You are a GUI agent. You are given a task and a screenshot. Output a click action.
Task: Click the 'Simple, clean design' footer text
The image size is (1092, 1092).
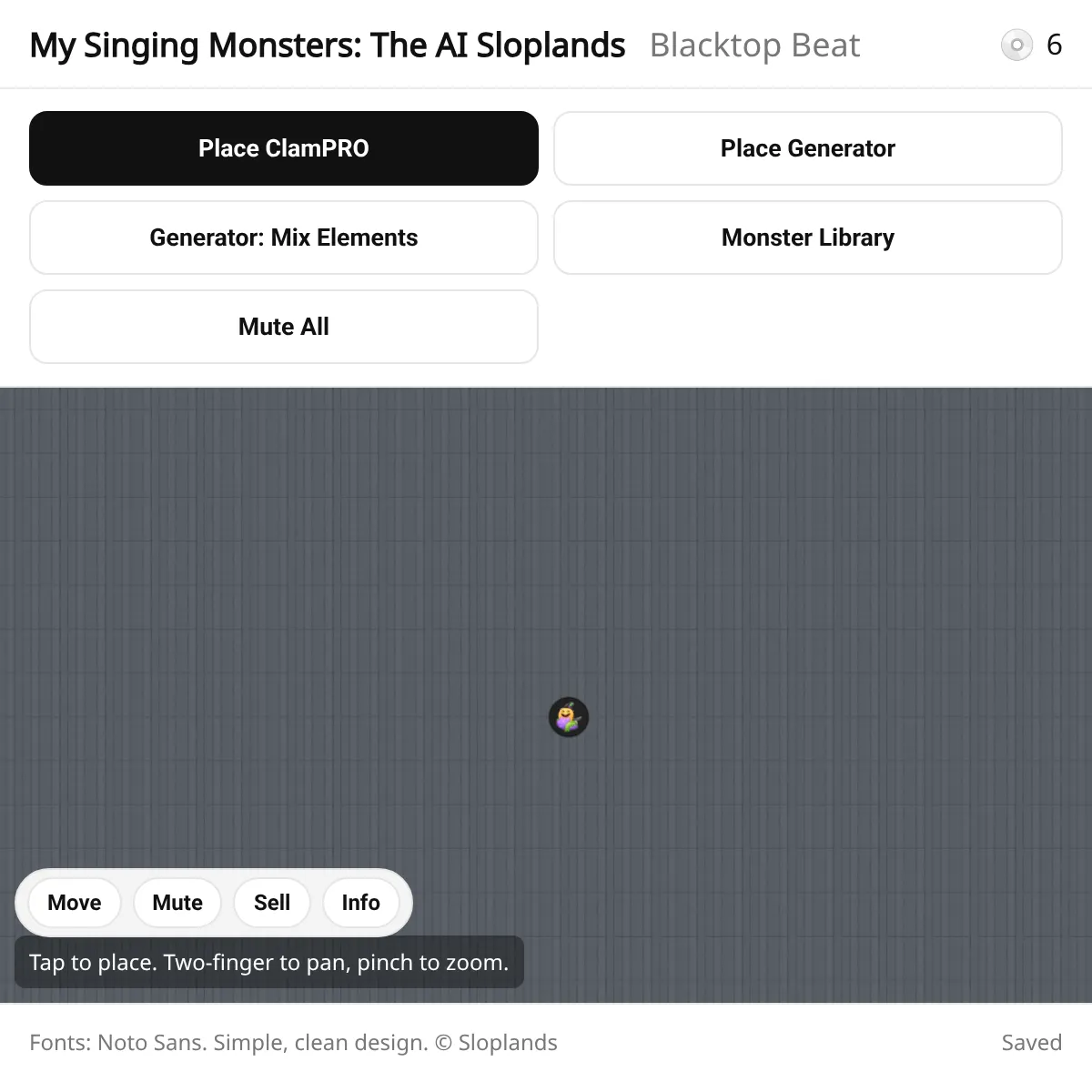click(320, 1043)
